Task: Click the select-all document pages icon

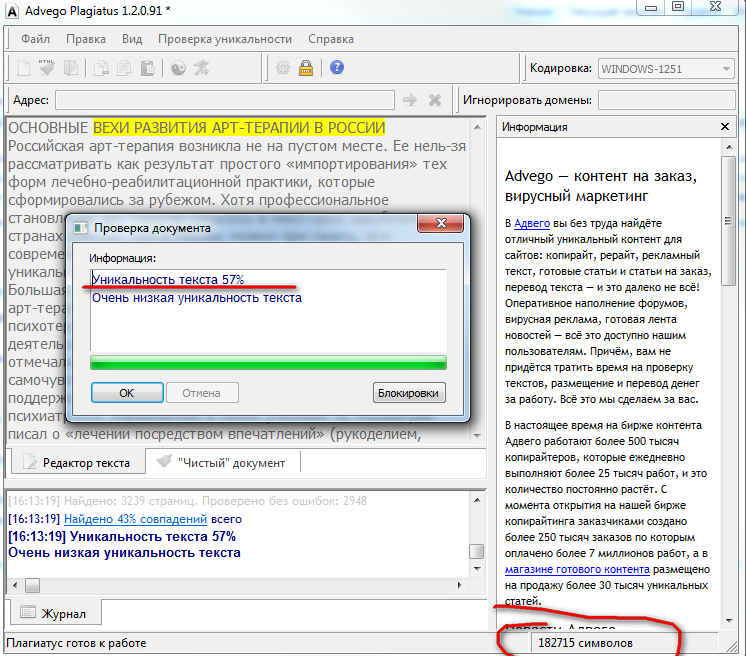Action: [71, 68]
